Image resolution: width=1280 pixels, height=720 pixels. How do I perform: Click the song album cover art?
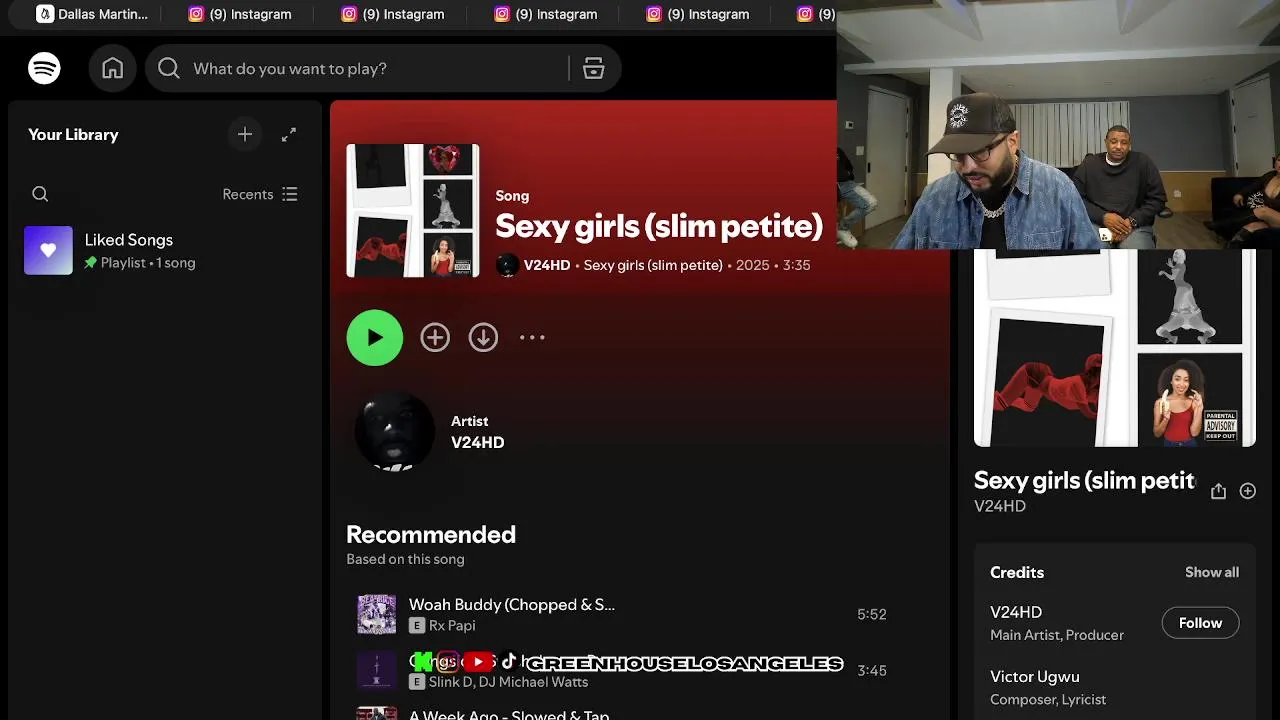click(x=413, y=211)
